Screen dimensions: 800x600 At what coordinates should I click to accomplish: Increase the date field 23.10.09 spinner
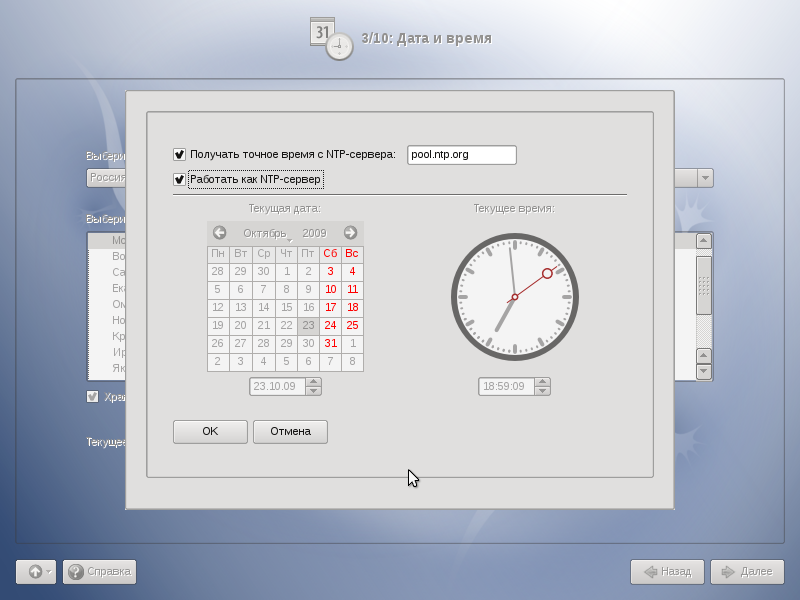pos(314,382)
